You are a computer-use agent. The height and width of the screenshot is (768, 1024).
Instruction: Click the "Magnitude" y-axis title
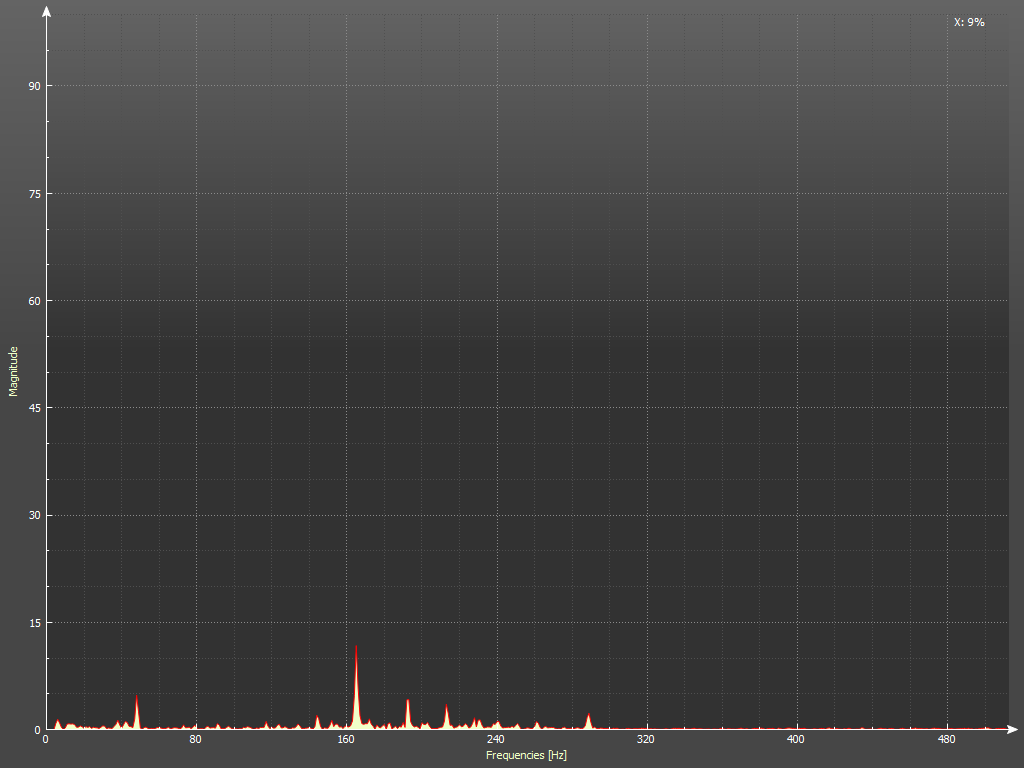click(x=14, y=371)
